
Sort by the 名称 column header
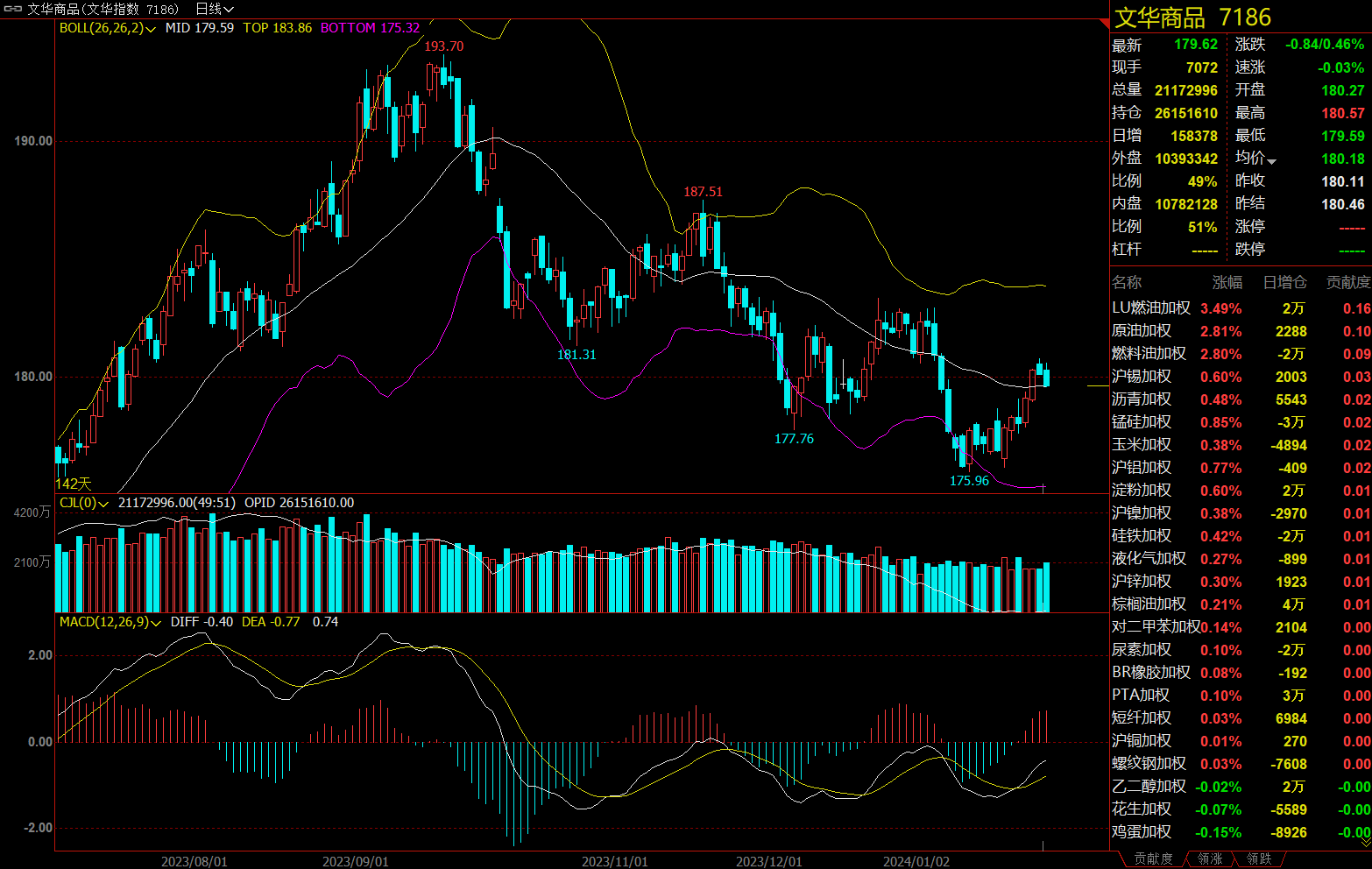1127,282
